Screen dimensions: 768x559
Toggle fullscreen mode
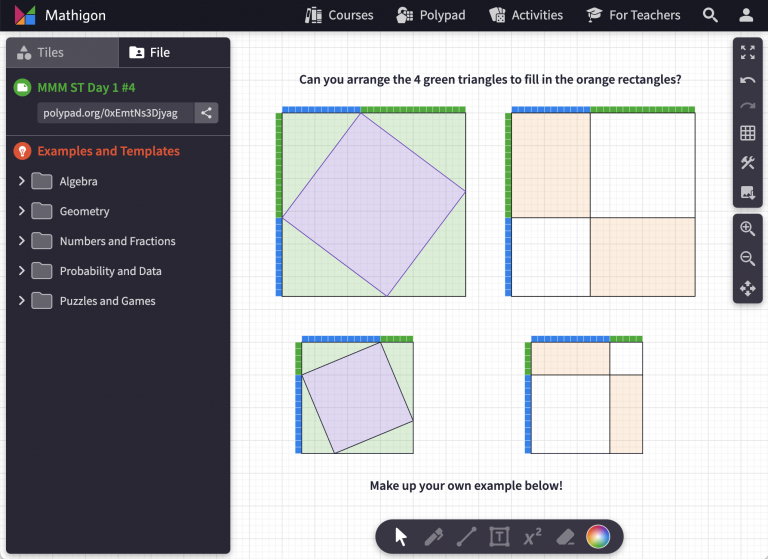coord(747,52)
